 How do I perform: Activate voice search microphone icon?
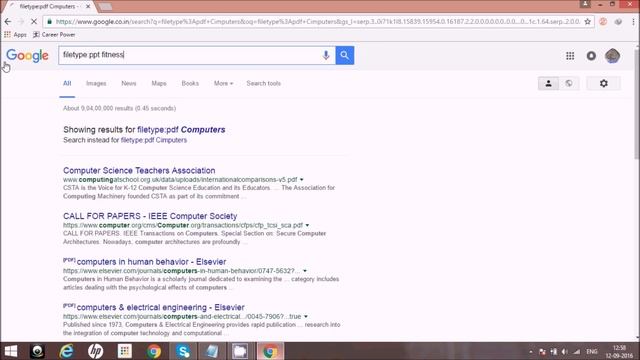click(x=326, y=55)
